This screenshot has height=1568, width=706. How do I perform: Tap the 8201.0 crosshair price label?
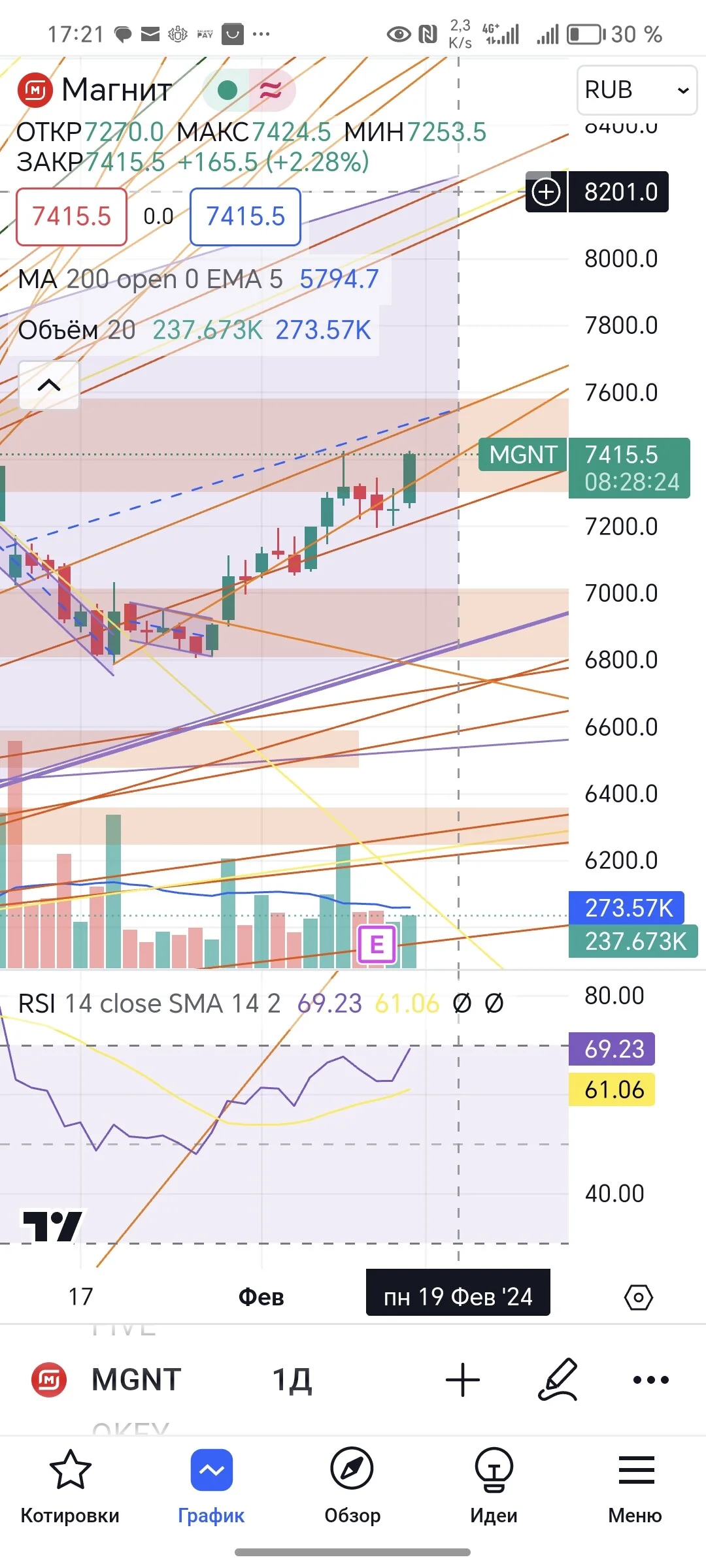point(618,192)
